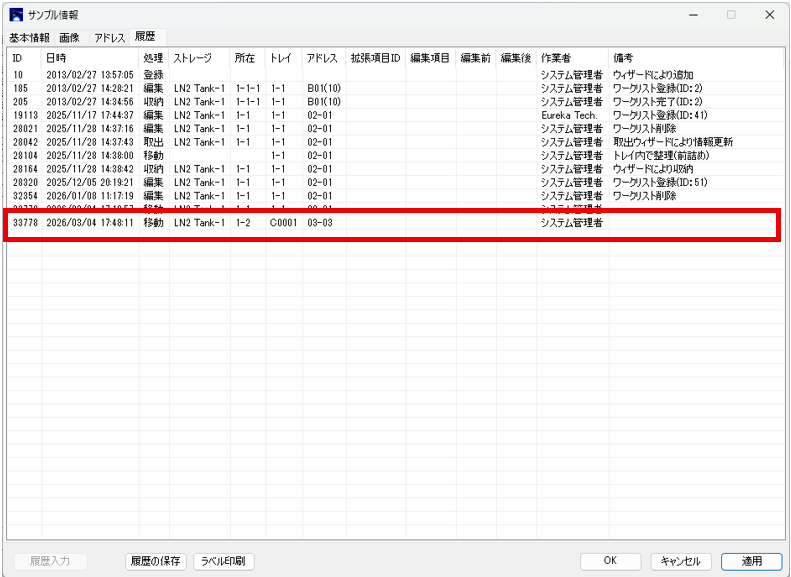Confirm with the OK button
This screenshot has height=577, width=791.
coord(609,561)
